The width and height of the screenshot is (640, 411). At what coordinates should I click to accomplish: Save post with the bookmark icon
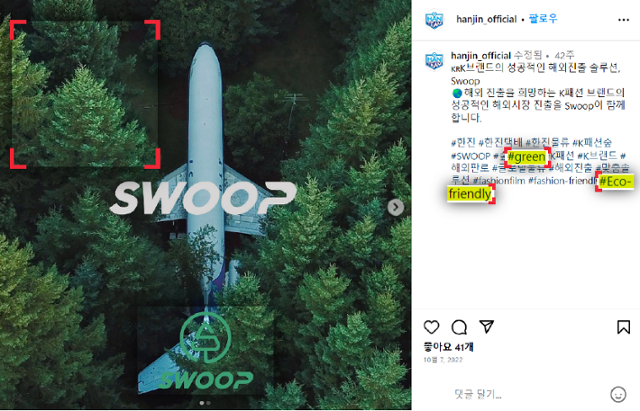point(623,327)
